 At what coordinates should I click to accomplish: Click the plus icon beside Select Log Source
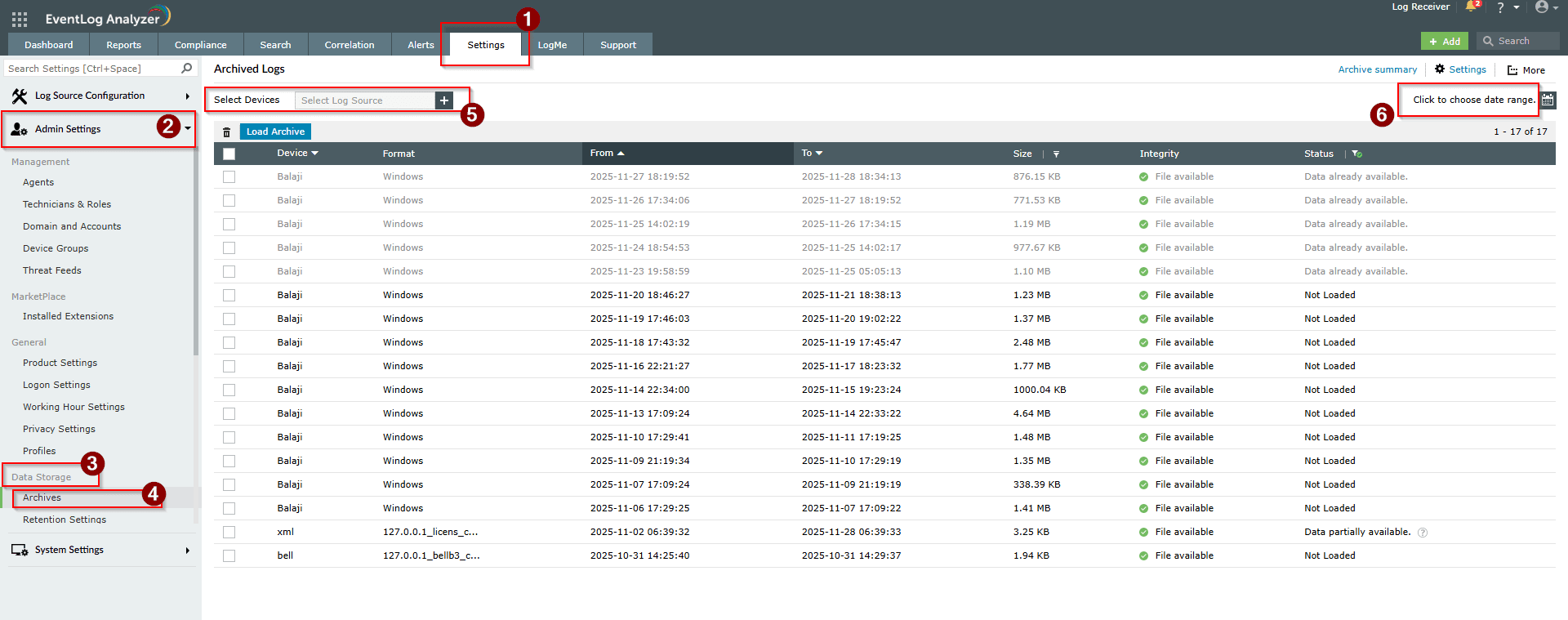(x=444, y=100)
